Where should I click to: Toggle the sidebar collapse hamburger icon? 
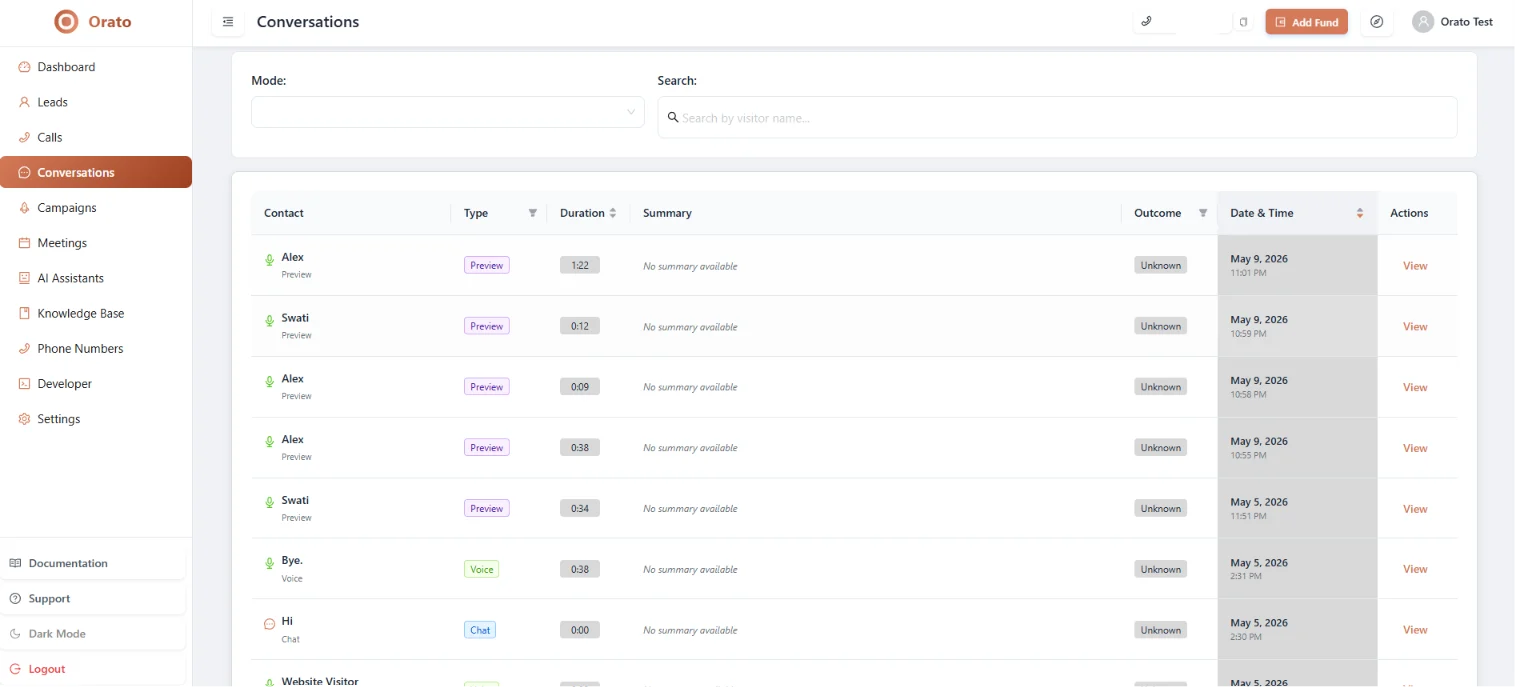tap(228, 22)
